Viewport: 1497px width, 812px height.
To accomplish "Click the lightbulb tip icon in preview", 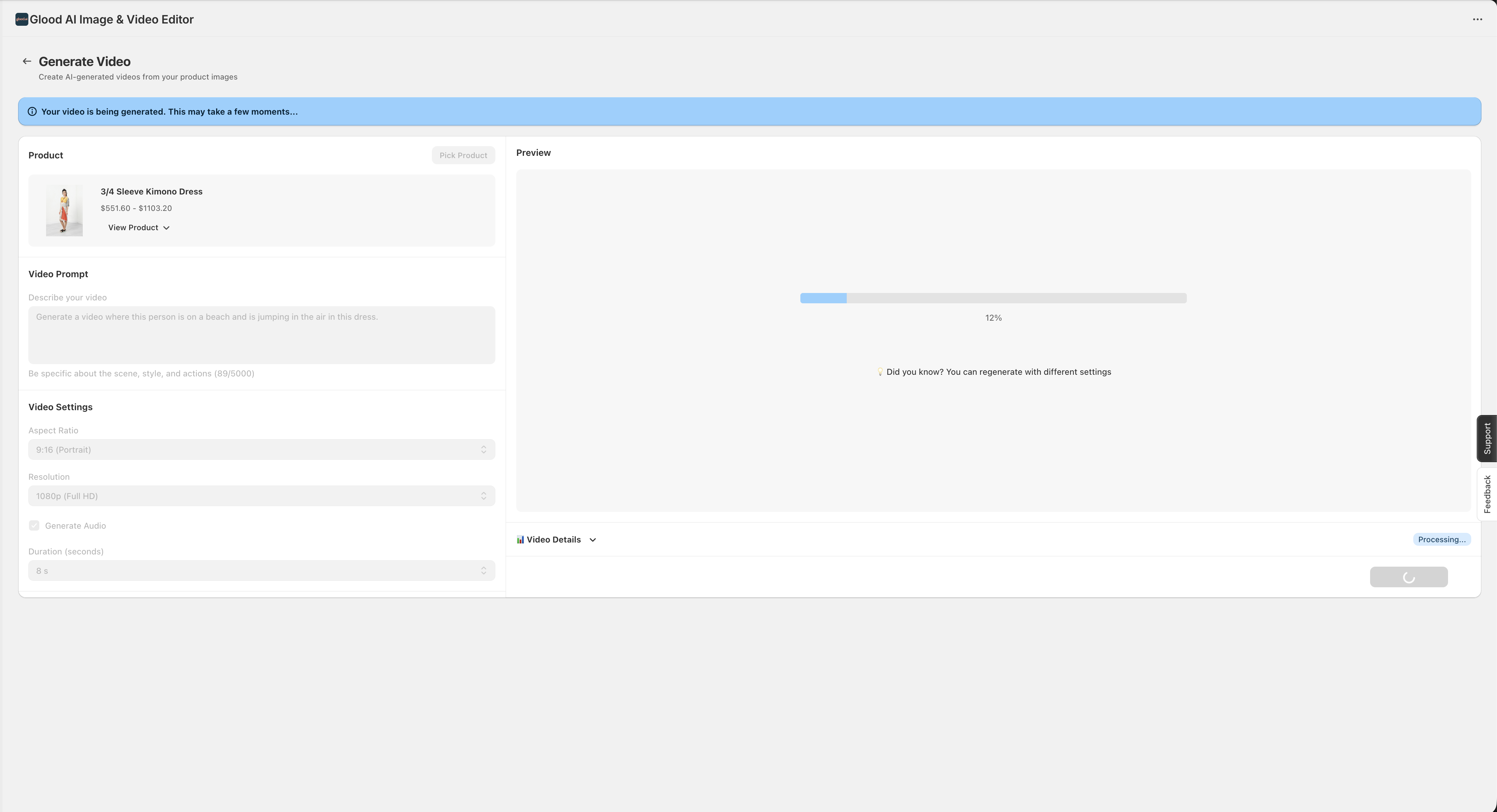I will pyautogui.click(x=880, y=372).
